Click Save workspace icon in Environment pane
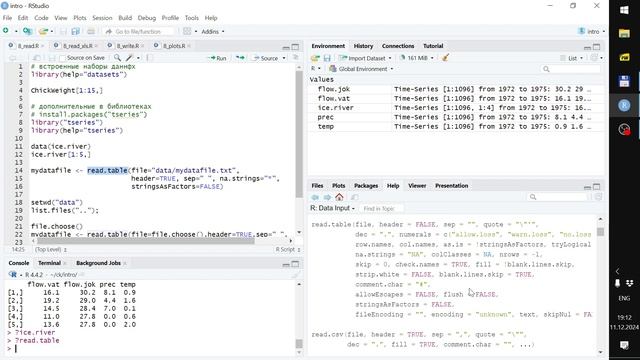The width and height of the screenshot is (640, 360). [327, 58]
